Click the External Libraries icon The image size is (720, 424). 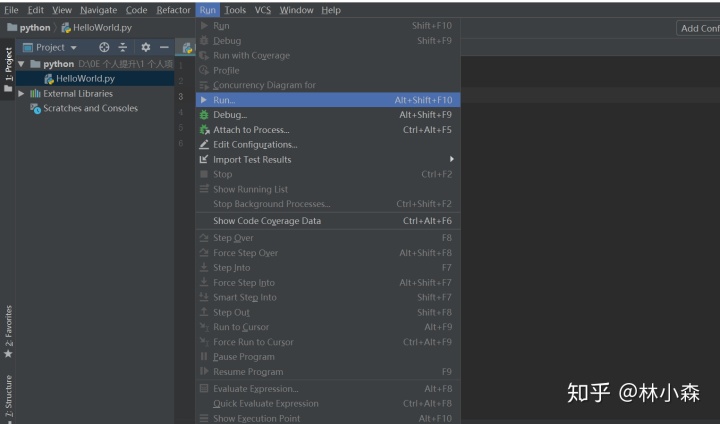(35, 94)
